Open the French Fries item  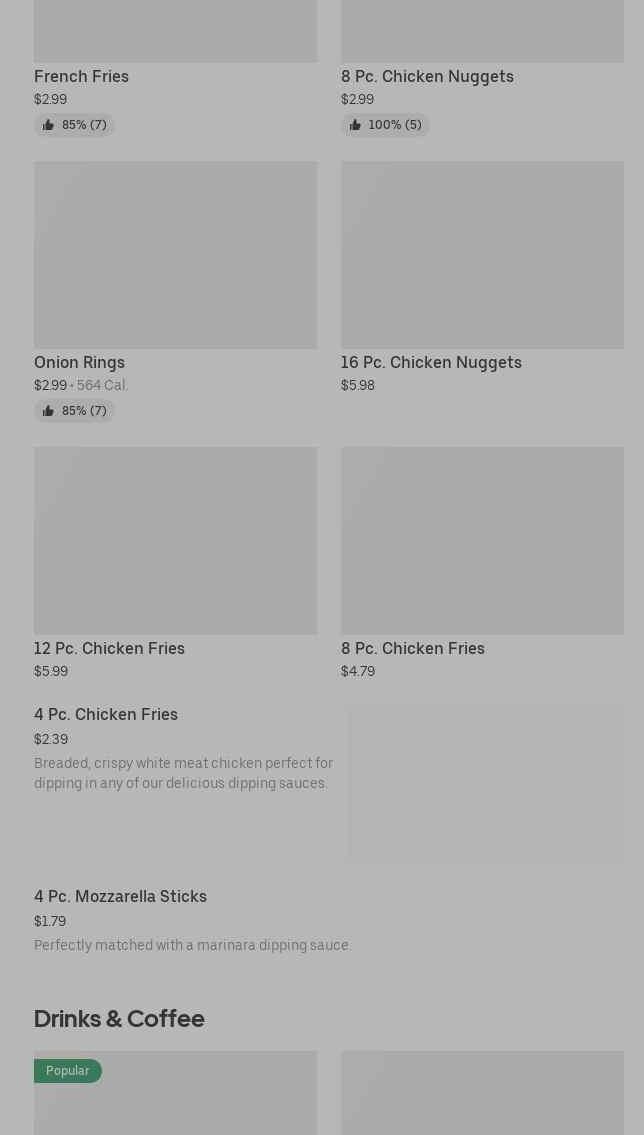click(x=81, y=76)
